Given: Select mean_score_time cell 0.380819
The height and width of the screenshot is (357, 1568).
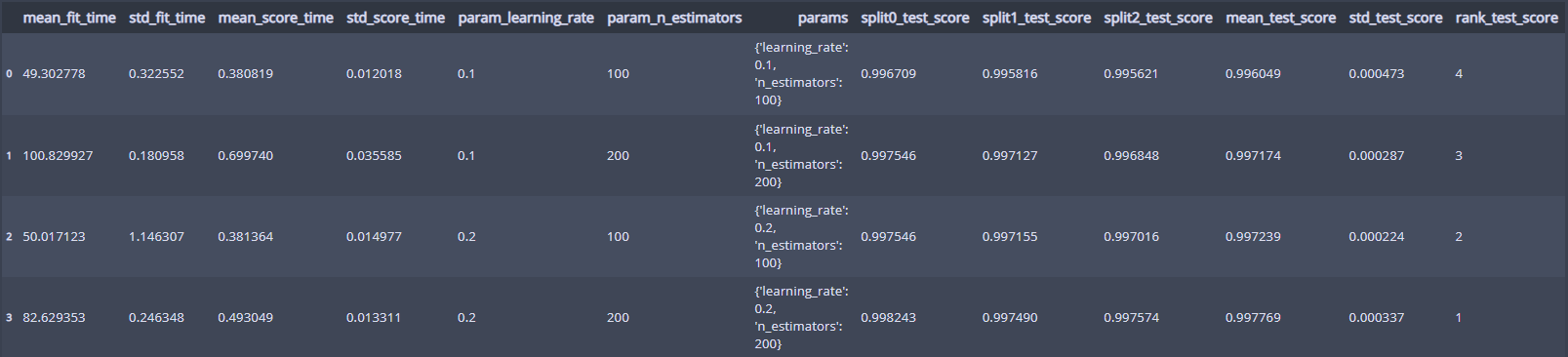Looking at the screenshot, I should (x=246, y=74).
